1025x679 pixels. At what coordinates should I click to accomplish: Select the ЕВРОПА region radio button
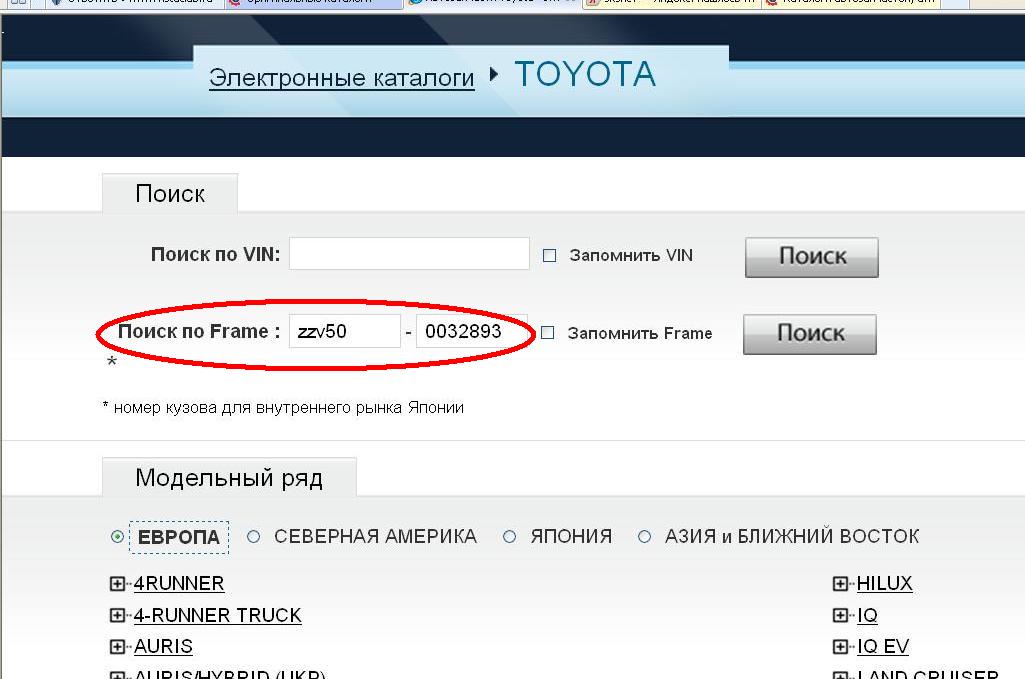click(x=118, y=537)
